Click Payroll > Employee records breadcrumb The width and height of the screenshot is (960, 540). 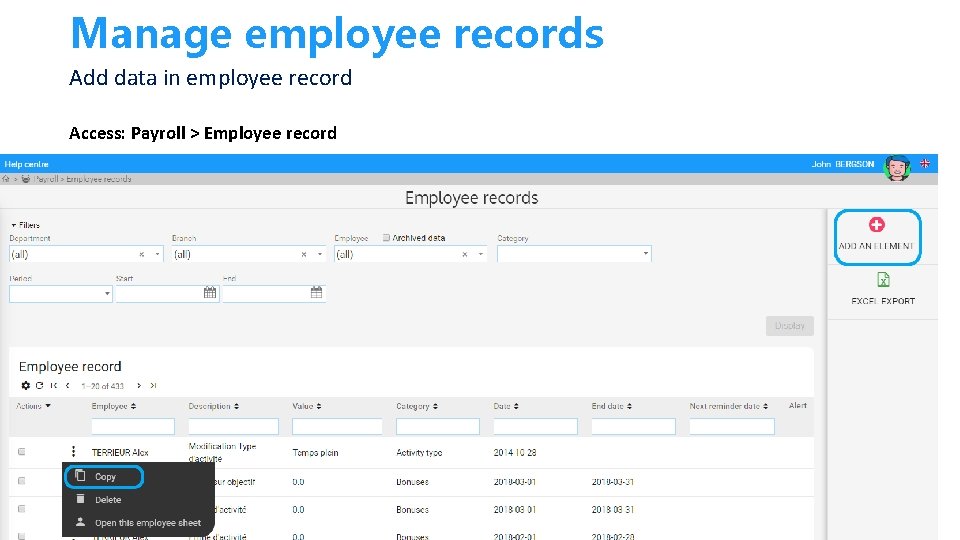(82, 179)
